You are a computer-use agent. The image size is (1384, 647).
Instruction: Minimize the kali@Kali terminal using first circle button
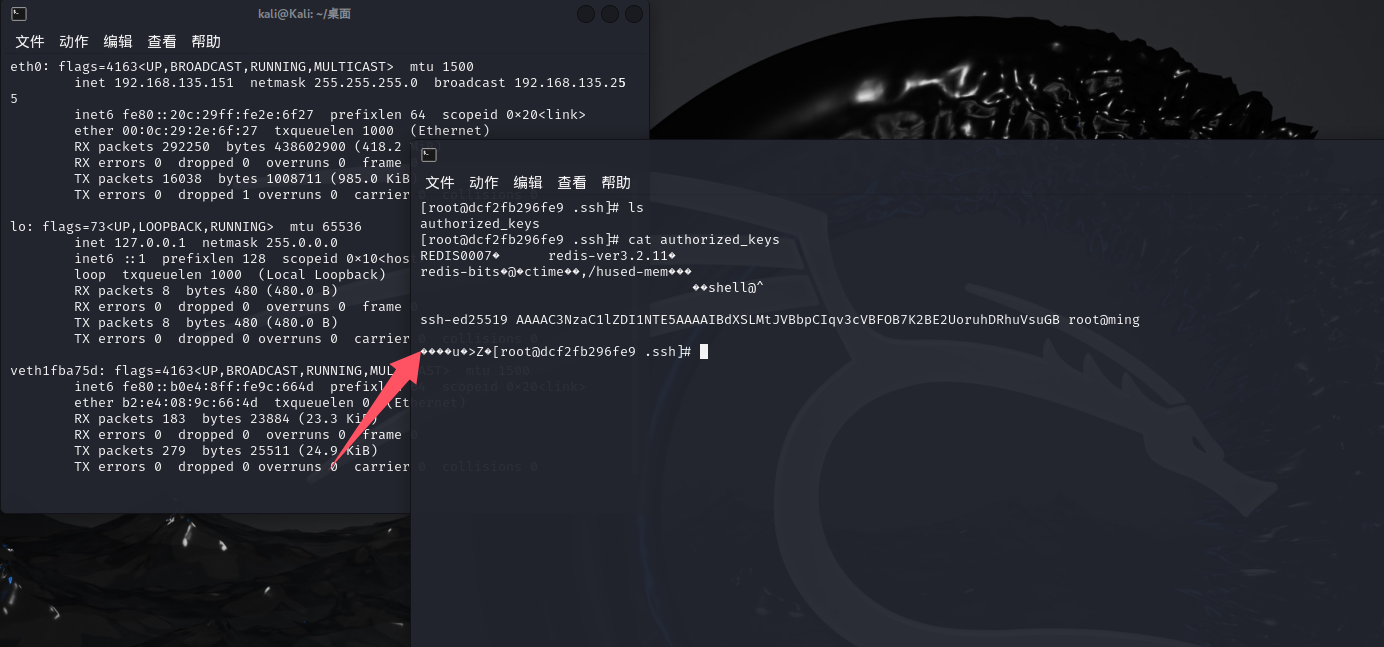pyautogui.click(x=586, y=14)
